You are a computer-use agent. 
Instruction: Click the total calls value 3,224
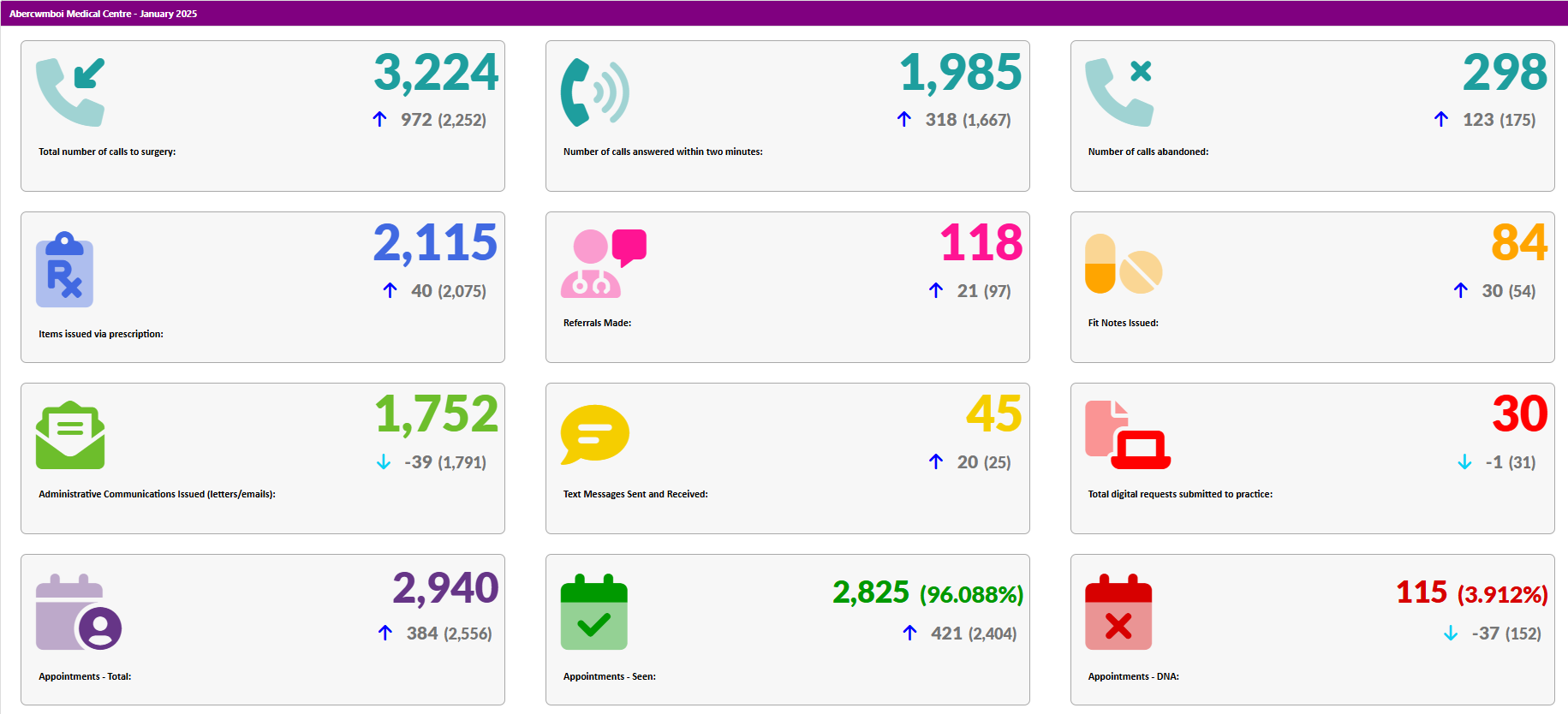pyautogui.click(x=436, y=73)
